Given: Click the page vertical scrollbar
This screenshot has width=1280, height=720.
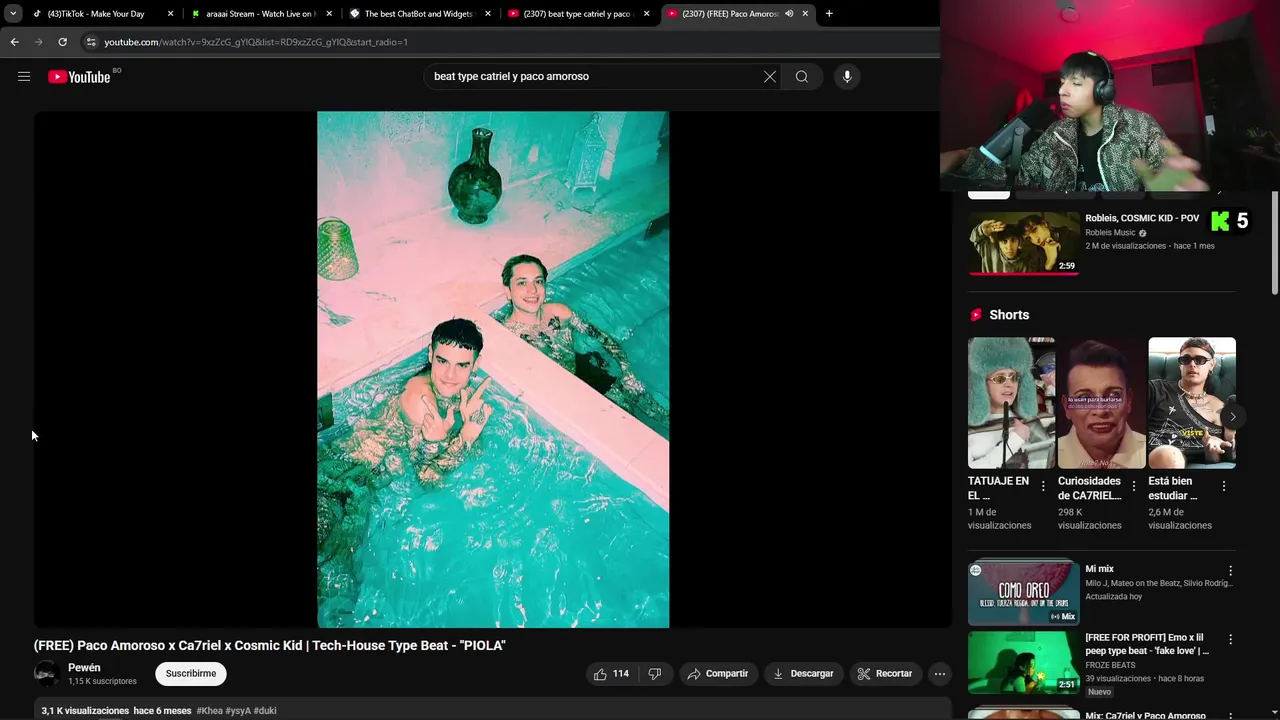Looking at the screenshot, I should [x=1274, y=245].
